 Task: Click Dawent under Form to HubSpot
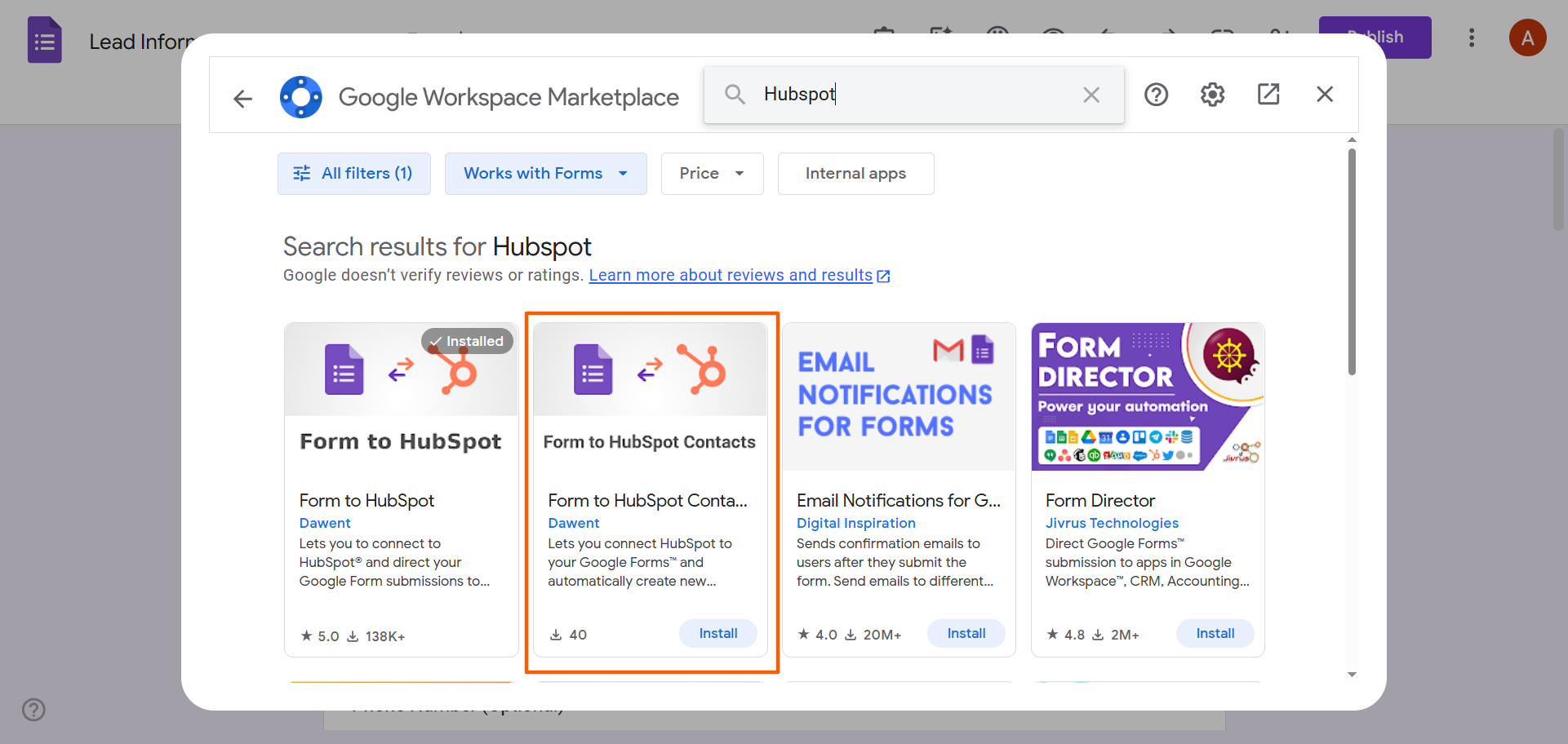pos(325,524)
